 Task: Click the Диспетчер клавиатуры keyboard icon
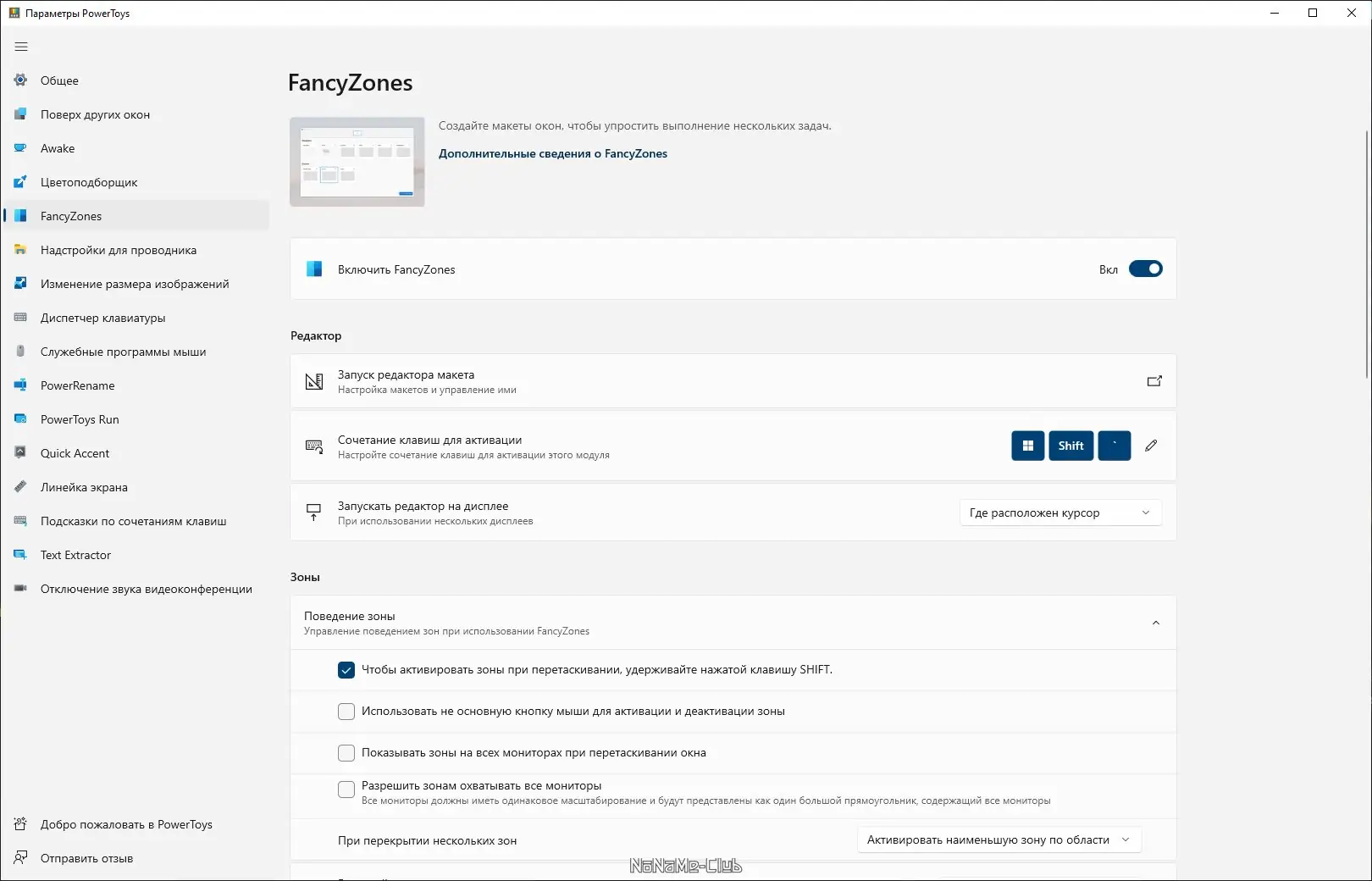20,318
